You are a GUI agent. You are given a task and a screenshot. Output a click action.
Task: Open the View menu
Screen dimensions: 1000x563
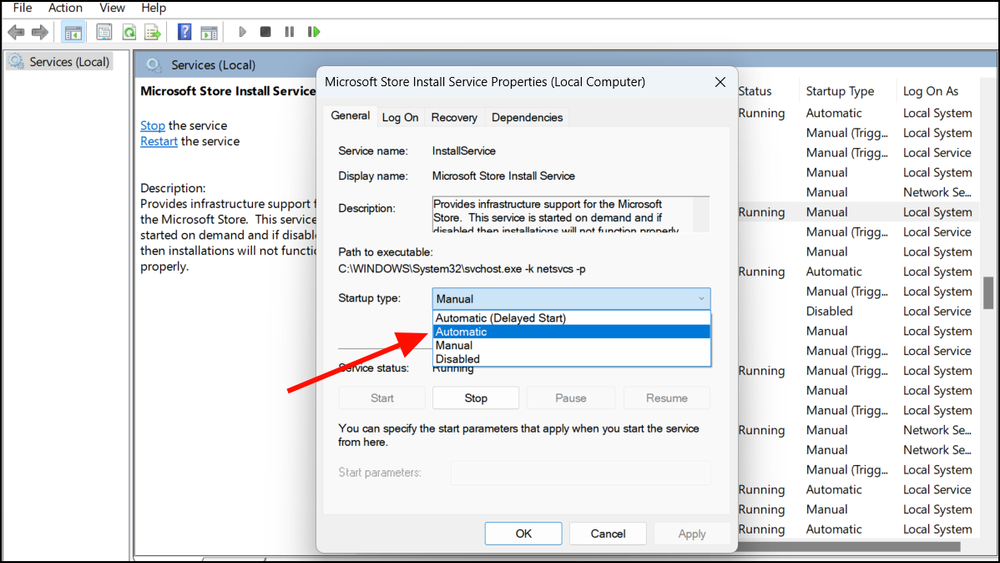[112, 8]
